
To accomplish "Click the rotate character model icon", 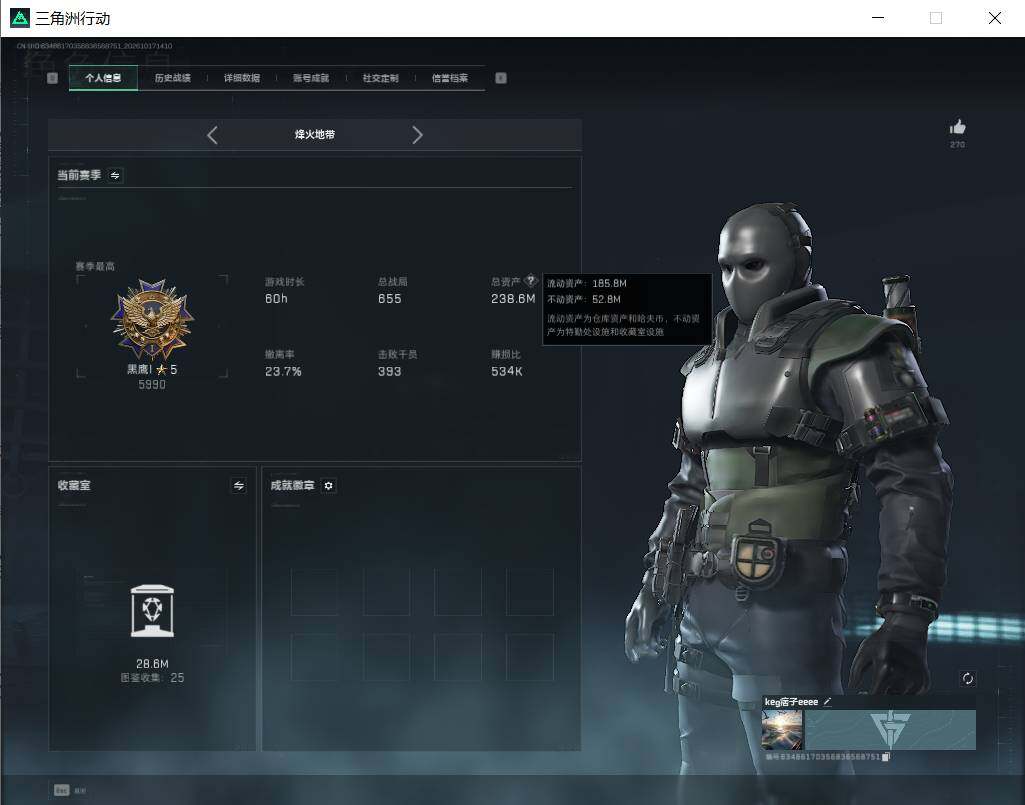I will click(x=968, y=679).
